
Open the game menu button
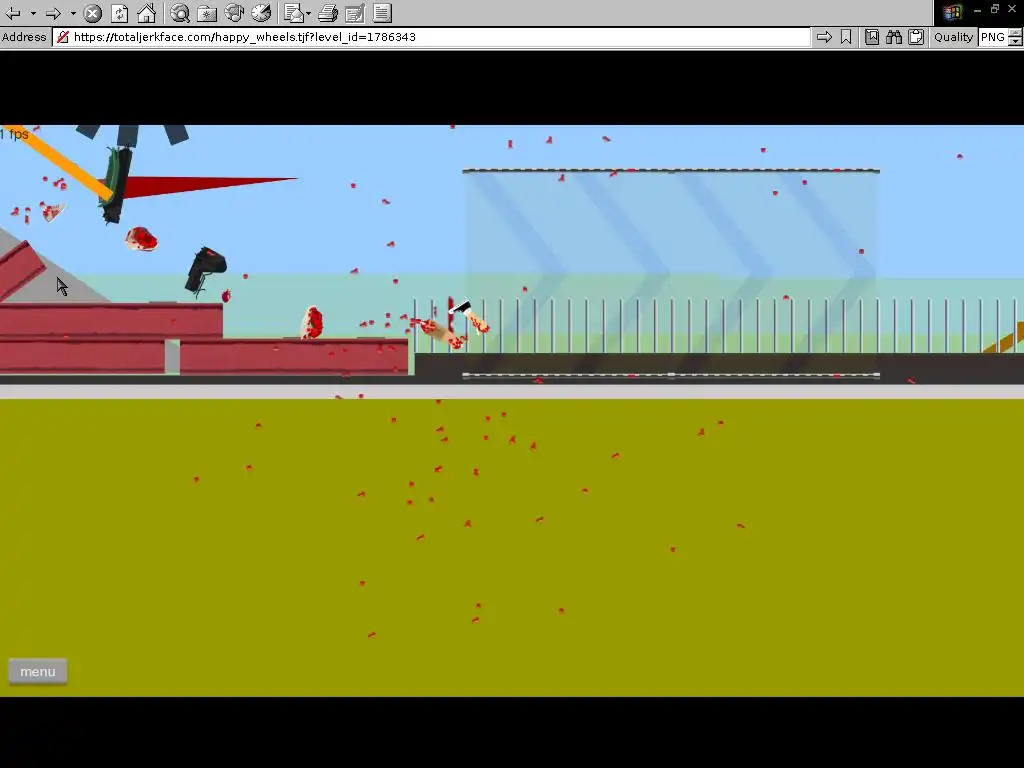click(x=38, y=671)
